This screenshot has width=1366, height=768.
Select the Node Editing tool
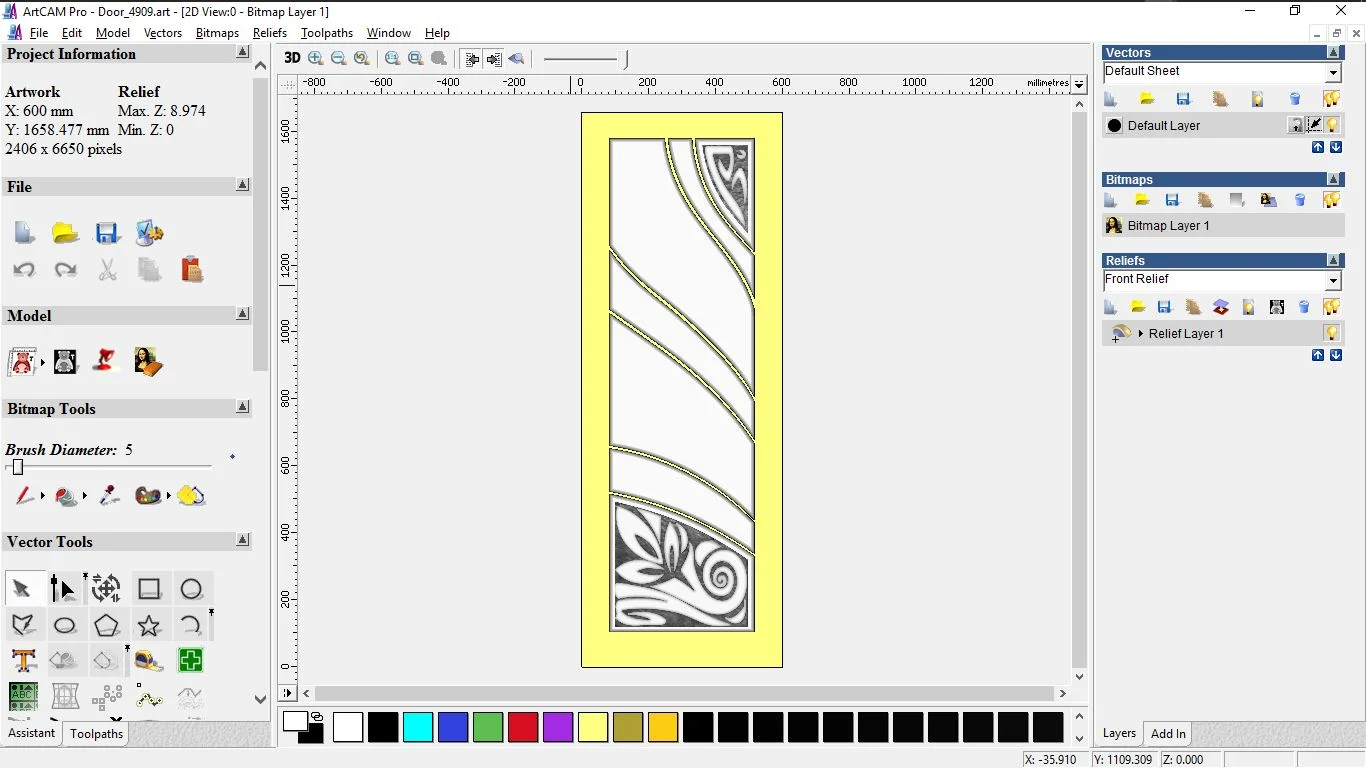(x=64, y=589)
